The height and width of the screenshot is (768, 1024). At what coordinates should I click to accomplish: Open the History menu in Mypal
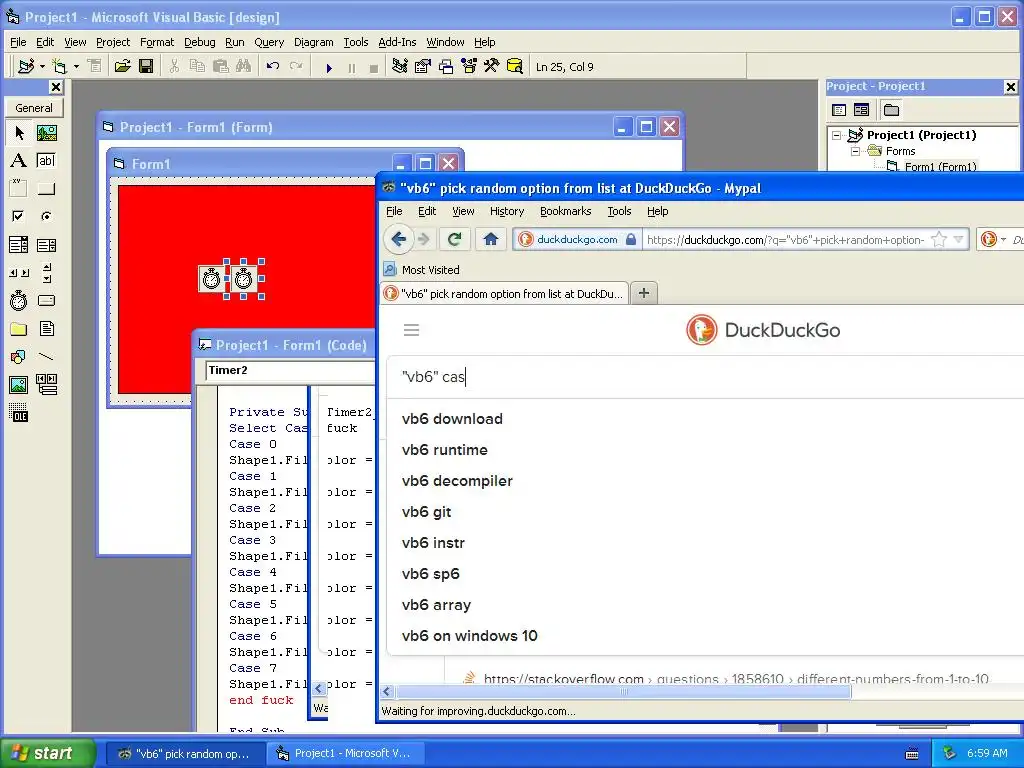(507, 211)
